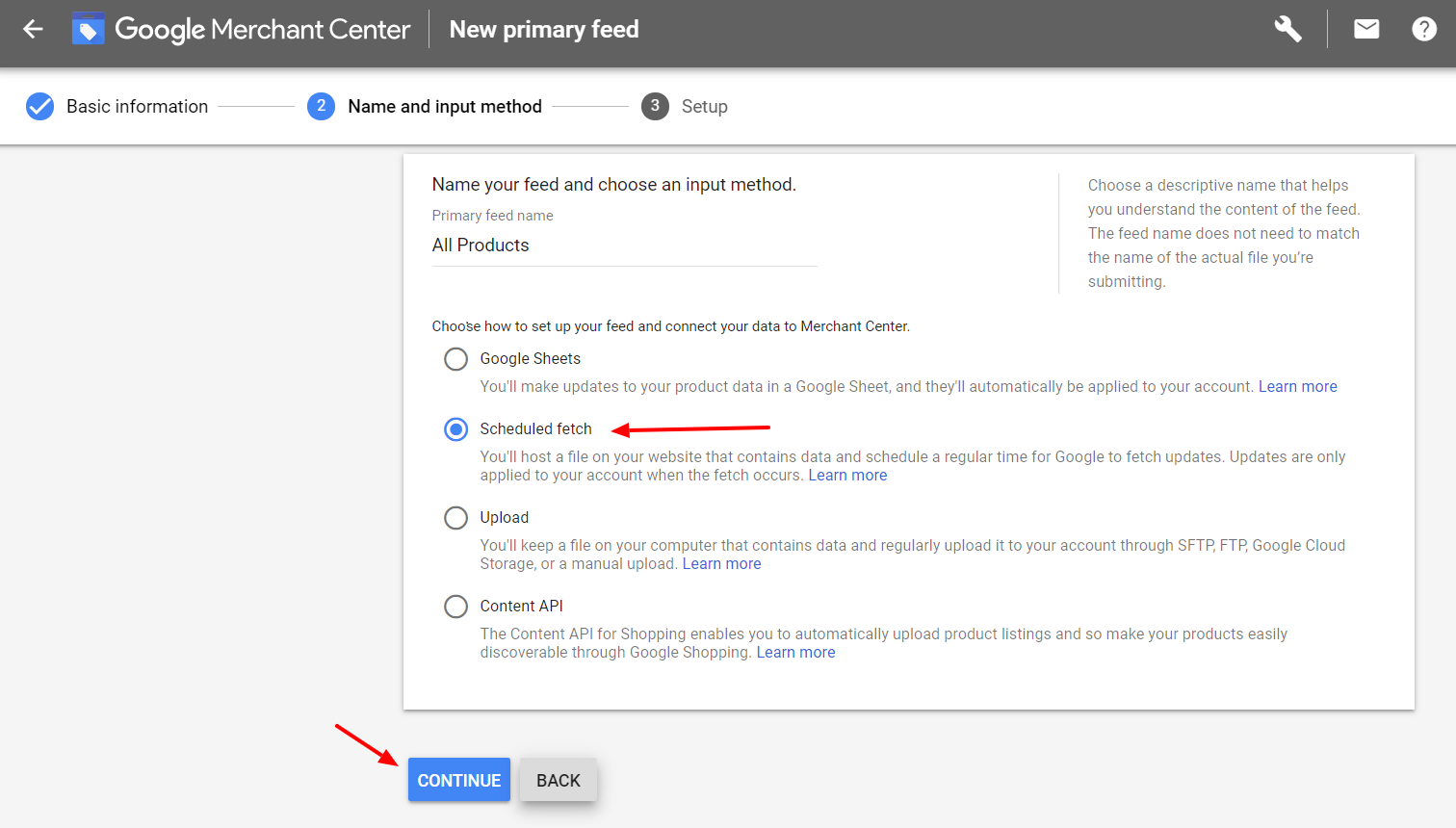The height and width of the screenshot is (828, 1456).
Task: Open the mail notifications icon
Action: click(x=1366, y=29)
